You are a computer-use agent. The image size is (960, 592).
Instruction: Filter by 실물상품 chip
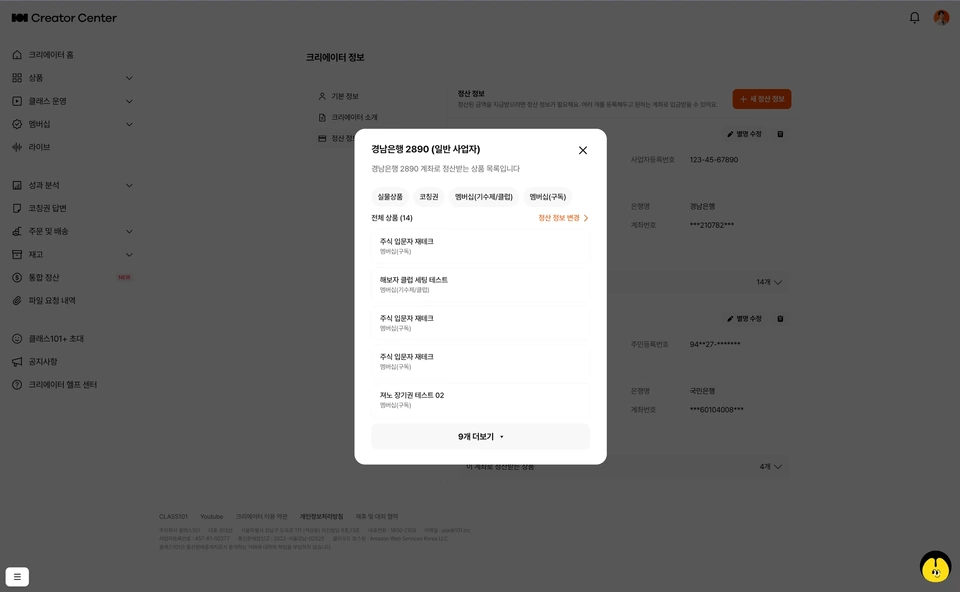(390, 197)
